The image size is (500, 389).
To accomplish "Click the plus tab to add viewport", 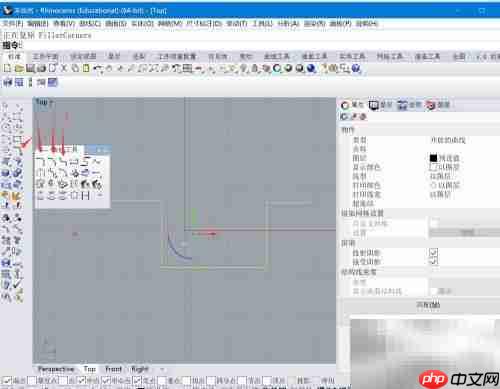I will [x=163, y=369].
